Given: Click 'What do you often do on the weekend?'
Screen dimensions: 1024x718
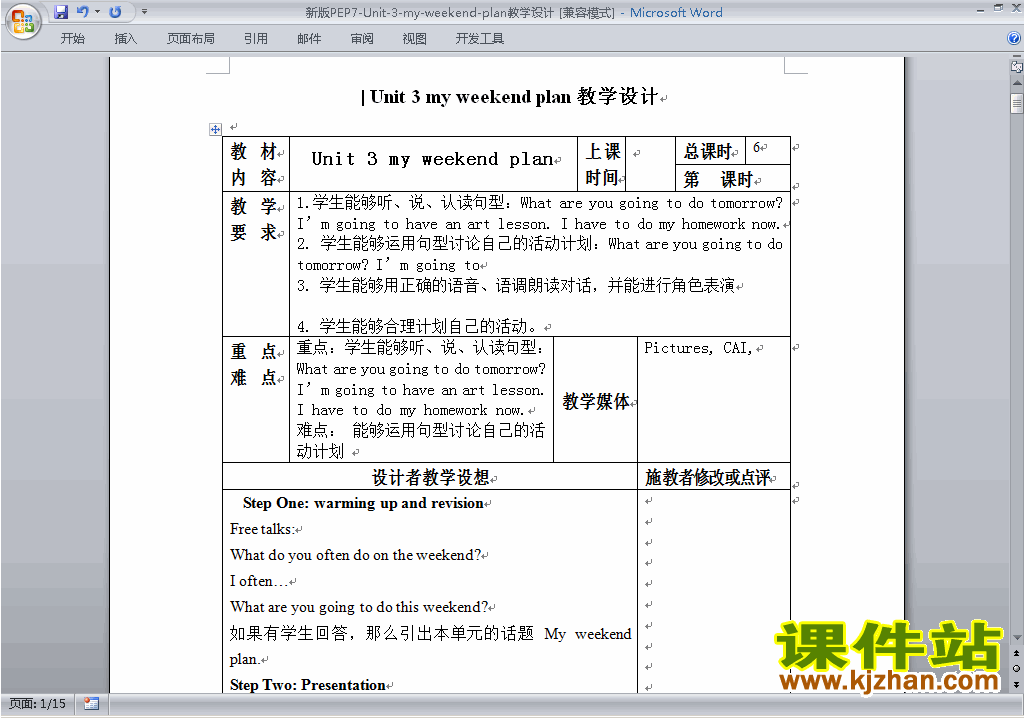Looking at the screenshot, I should coord(355,555).
